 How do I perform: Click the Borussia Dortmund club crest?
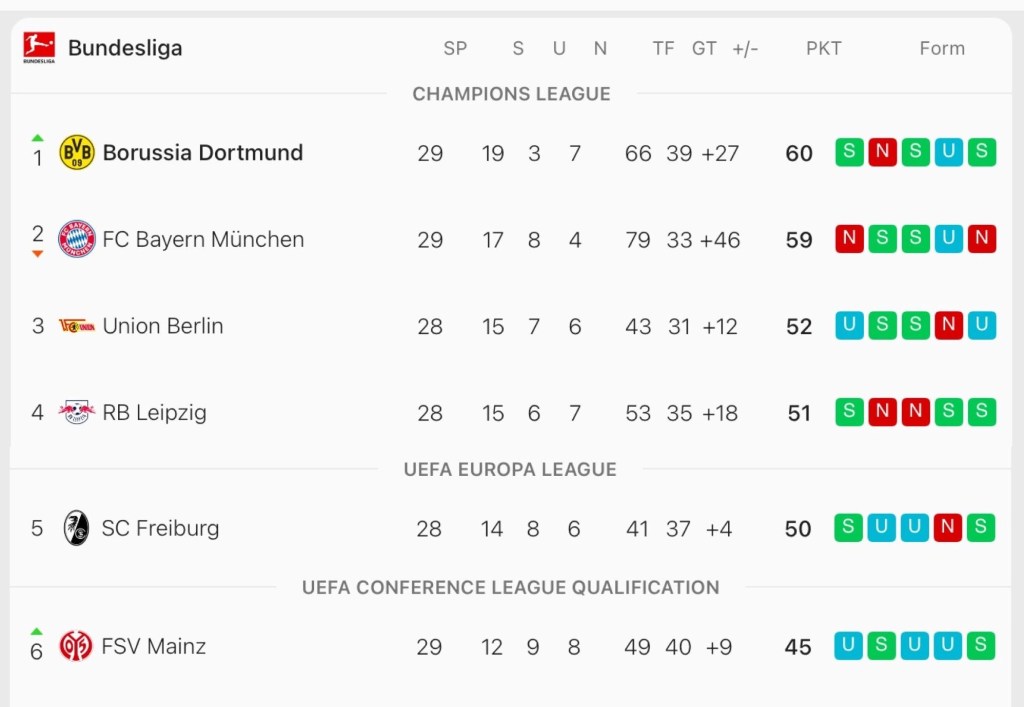coord(77,153)
